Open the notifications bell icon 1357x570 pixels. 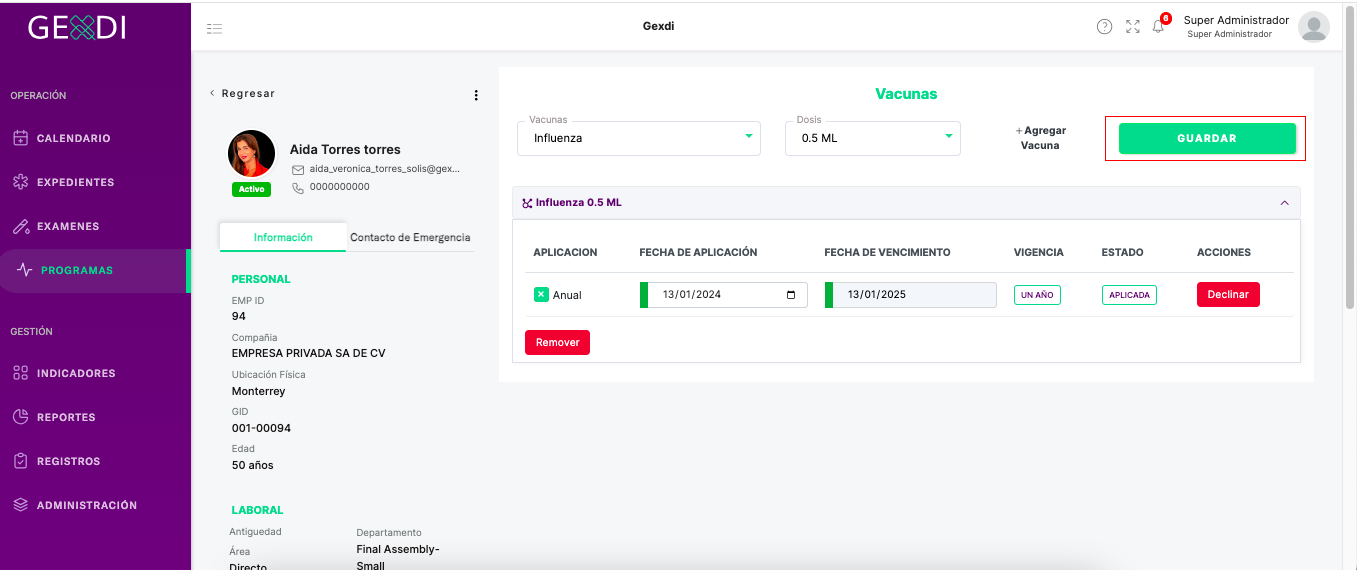(x=1159, y=27)
